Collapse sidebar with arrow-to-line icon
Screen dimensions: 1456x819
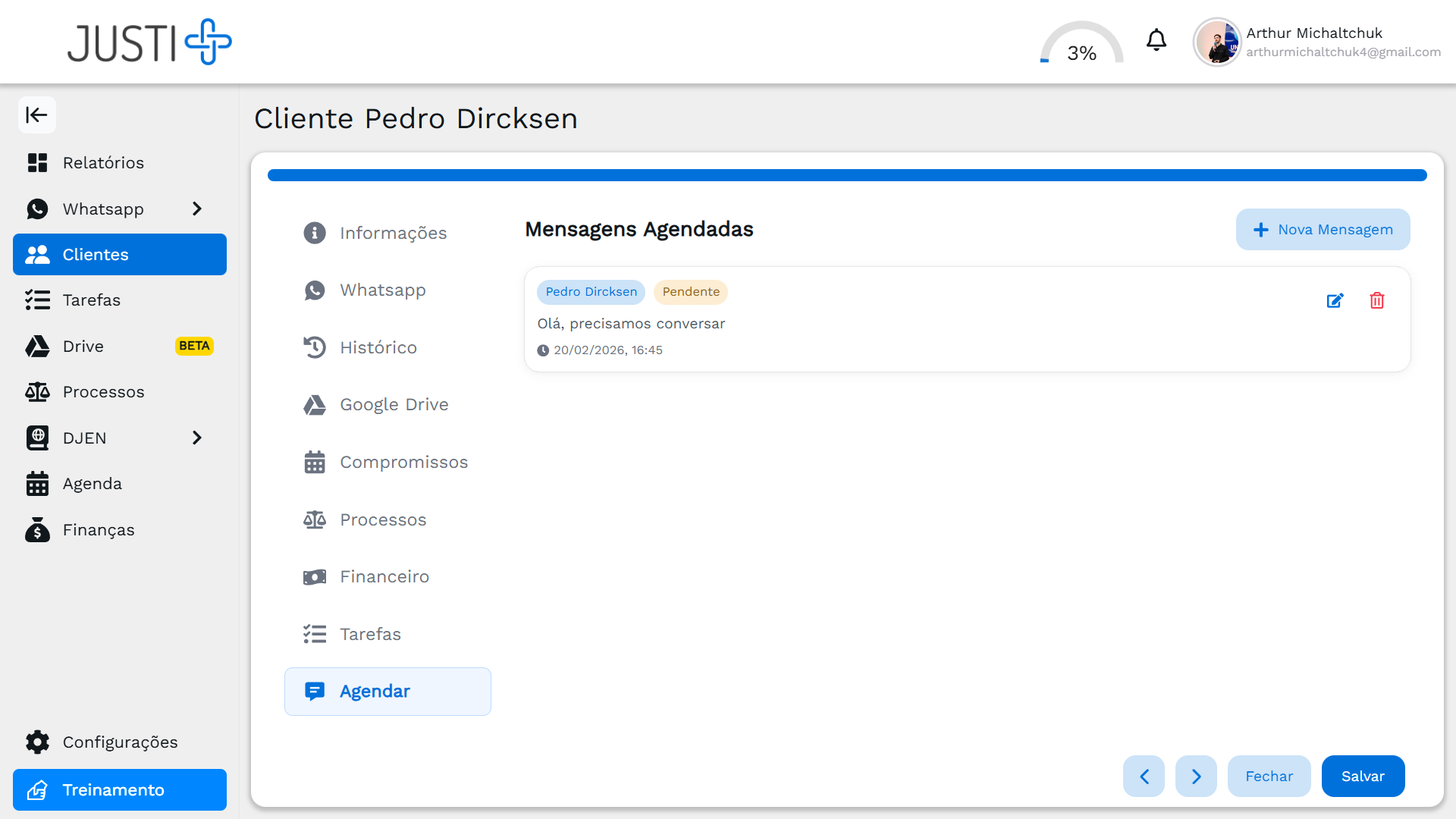point(36,115)
